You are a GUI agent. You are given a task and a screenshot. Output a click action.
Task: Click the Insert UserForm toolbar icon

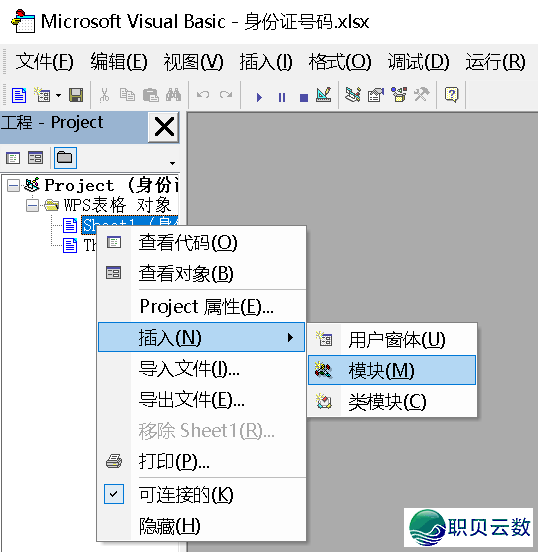(x=42, y=95)
